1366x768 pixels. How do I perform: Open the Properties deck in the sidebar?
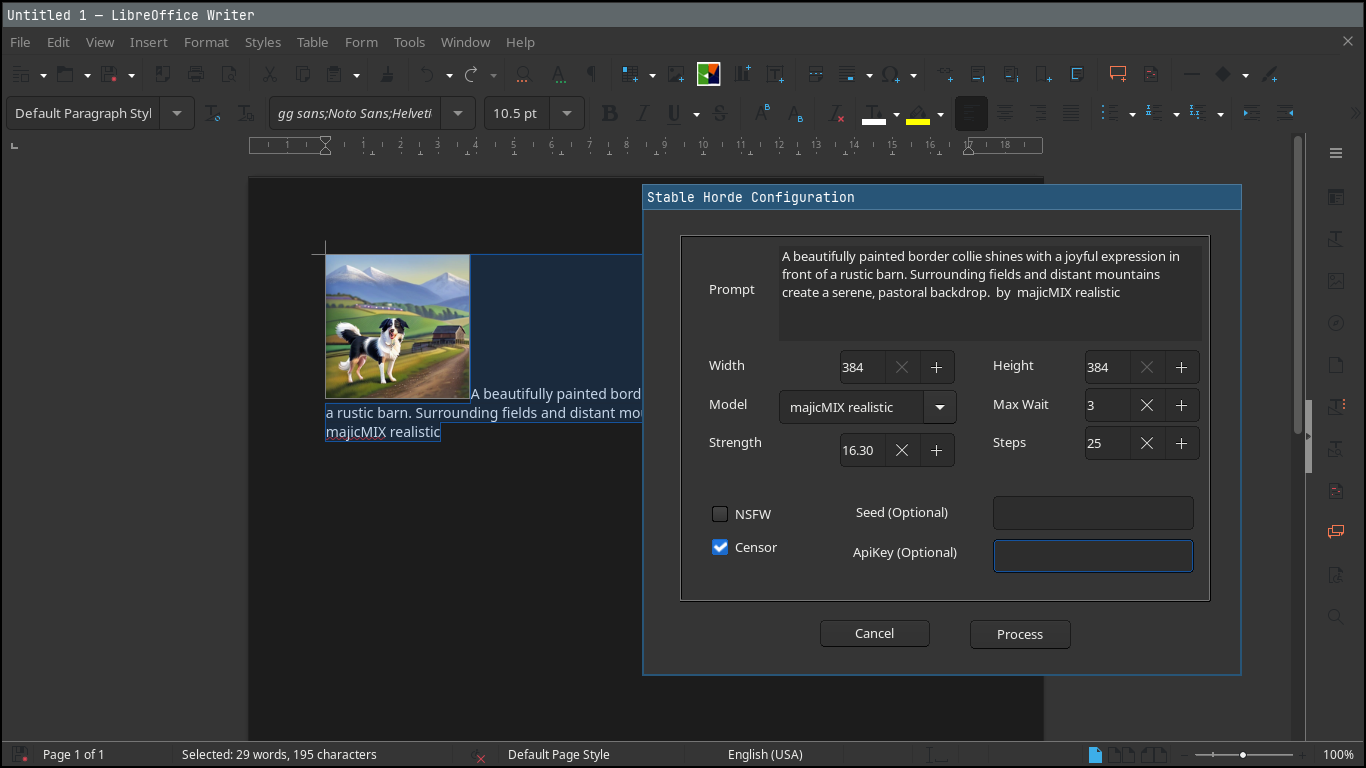[x=1336, y=197]
